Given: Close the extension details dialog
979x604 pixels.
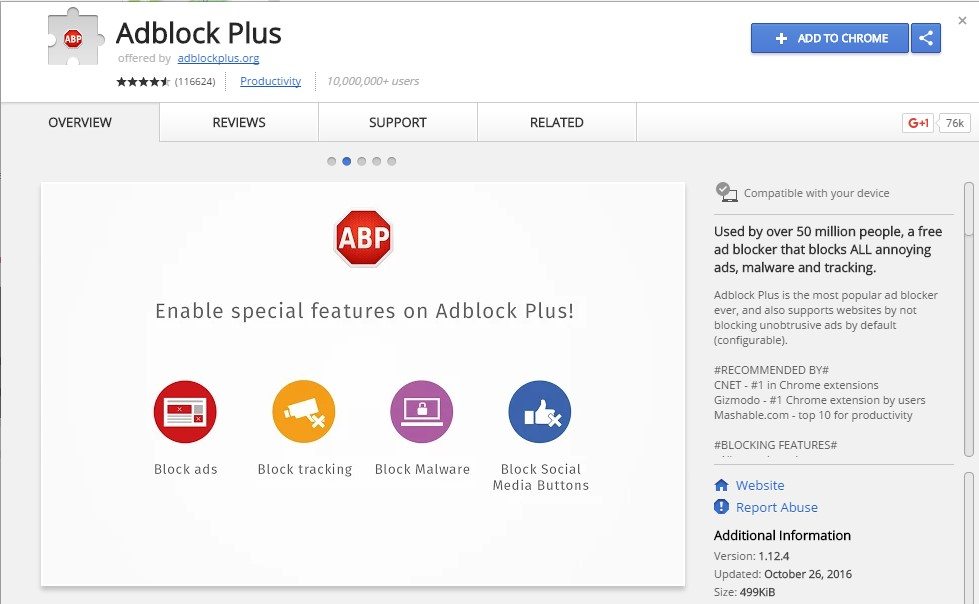Looking at the screenshot, I should (x=962, y=21).
